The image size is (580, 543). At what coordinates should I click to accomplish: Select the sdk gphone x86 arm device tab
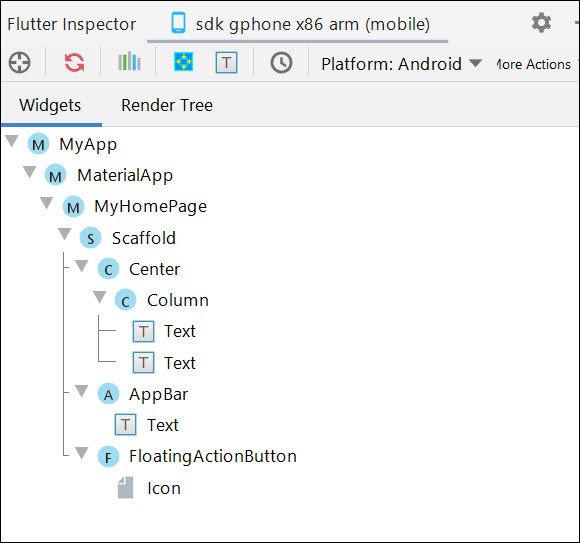pyautogui.click(x=298, y=24)
